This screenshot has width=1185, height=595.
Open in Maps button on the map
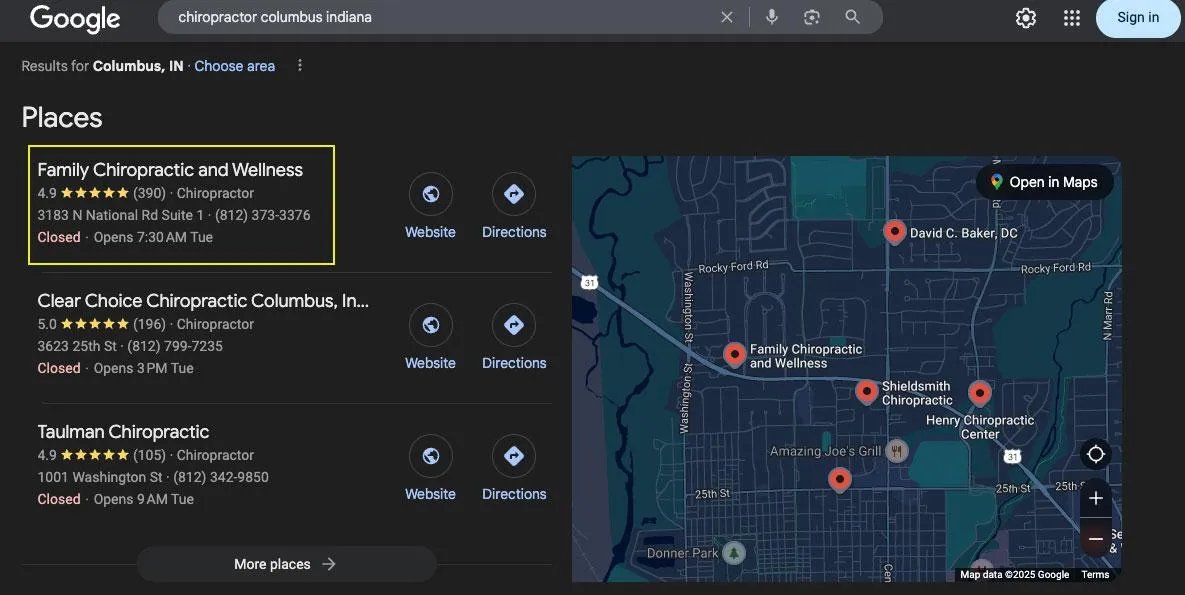click(1044, 182)
